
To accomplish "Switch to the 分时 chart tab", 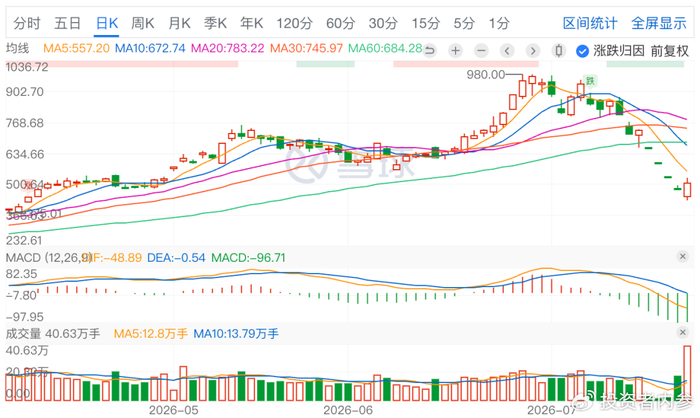I will 27,23.
